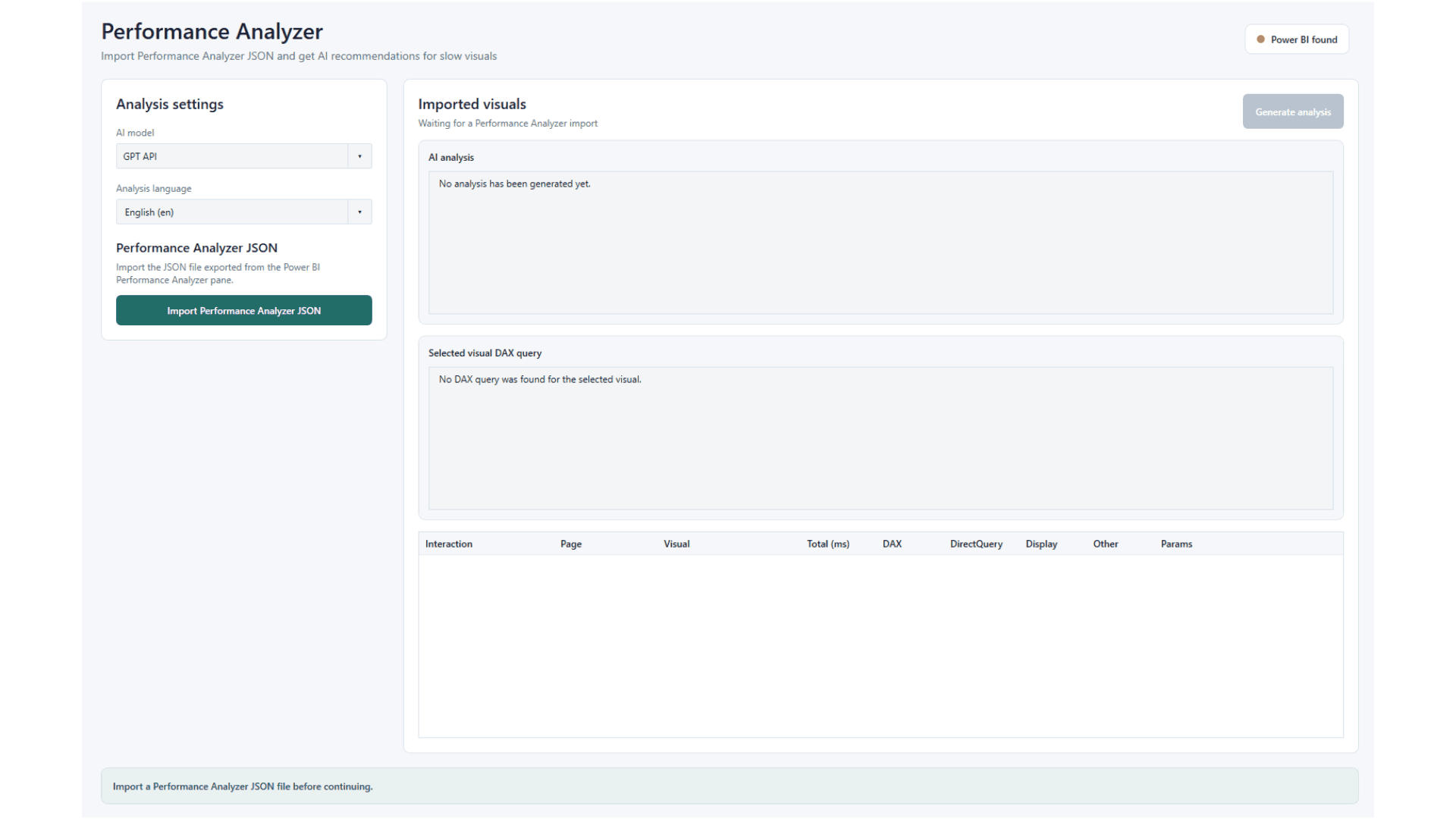Click the 'Analysis language' label
This screenshot has width=1456, height=819.
point(153,188)
